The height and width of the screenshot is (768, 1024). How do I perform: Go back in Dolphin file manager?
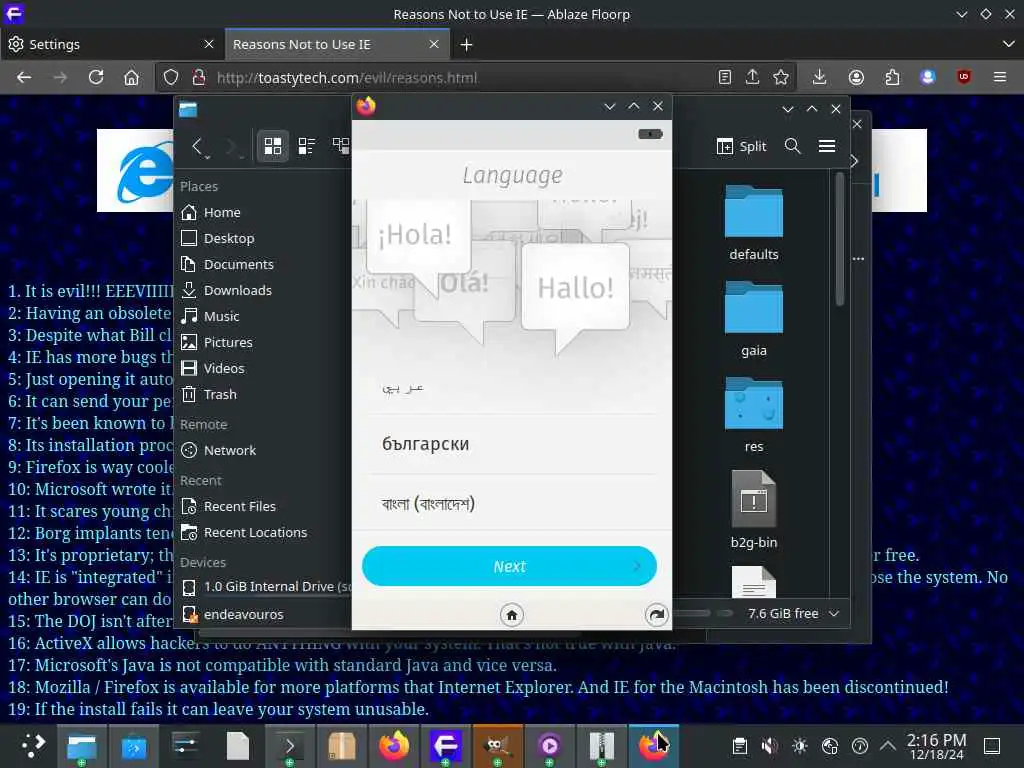[x=198, y=146]
